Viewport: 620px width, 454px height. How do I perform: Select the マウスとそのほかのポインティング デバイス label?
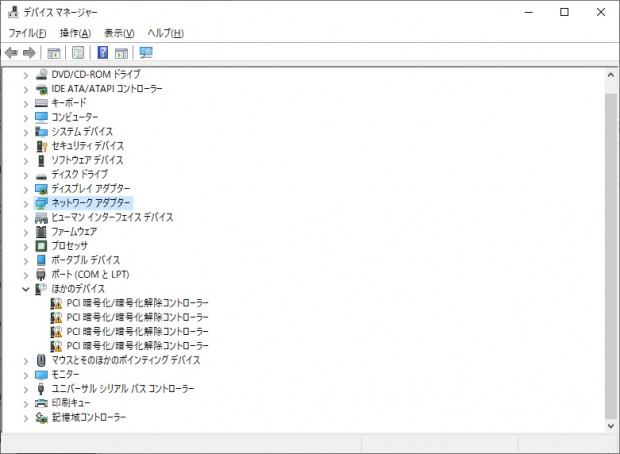tap(126, 360)
